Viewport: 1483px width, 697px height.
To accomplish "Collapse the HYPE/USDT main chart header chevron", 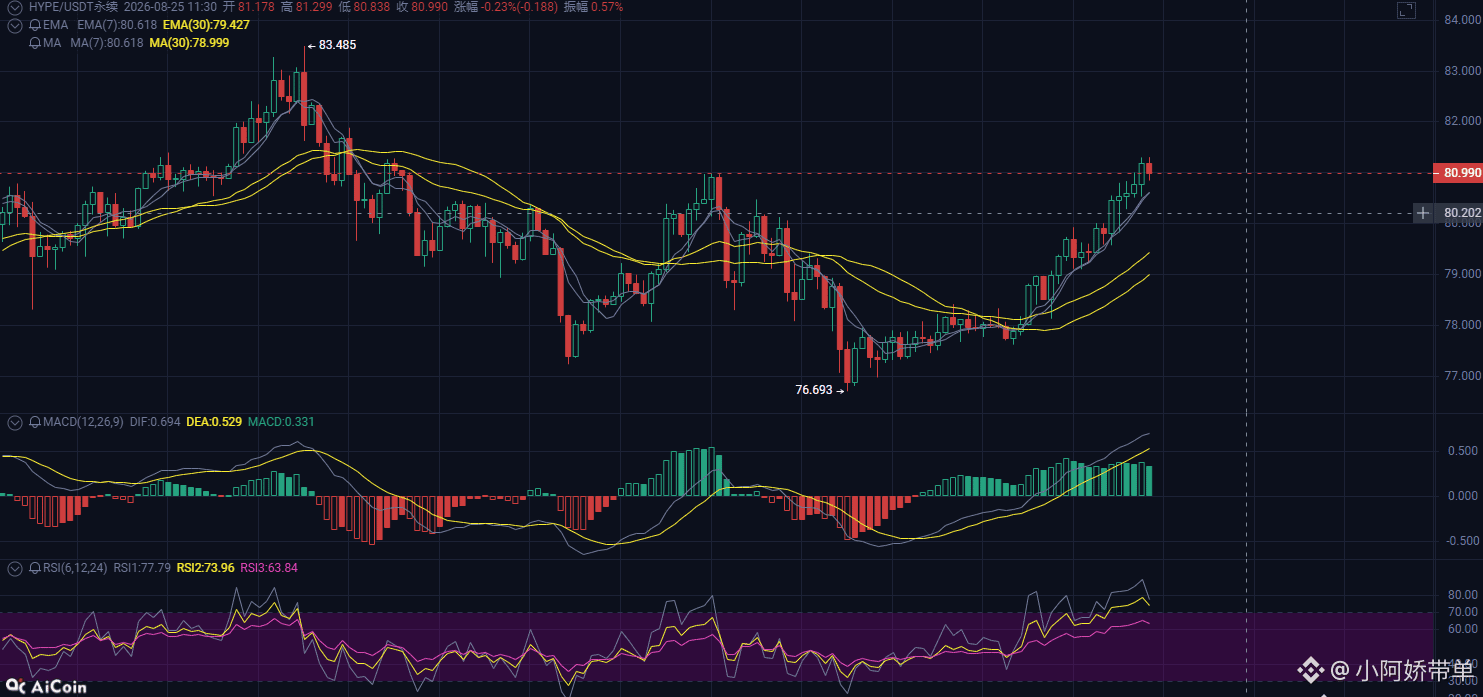I will [x=14, y=7].
